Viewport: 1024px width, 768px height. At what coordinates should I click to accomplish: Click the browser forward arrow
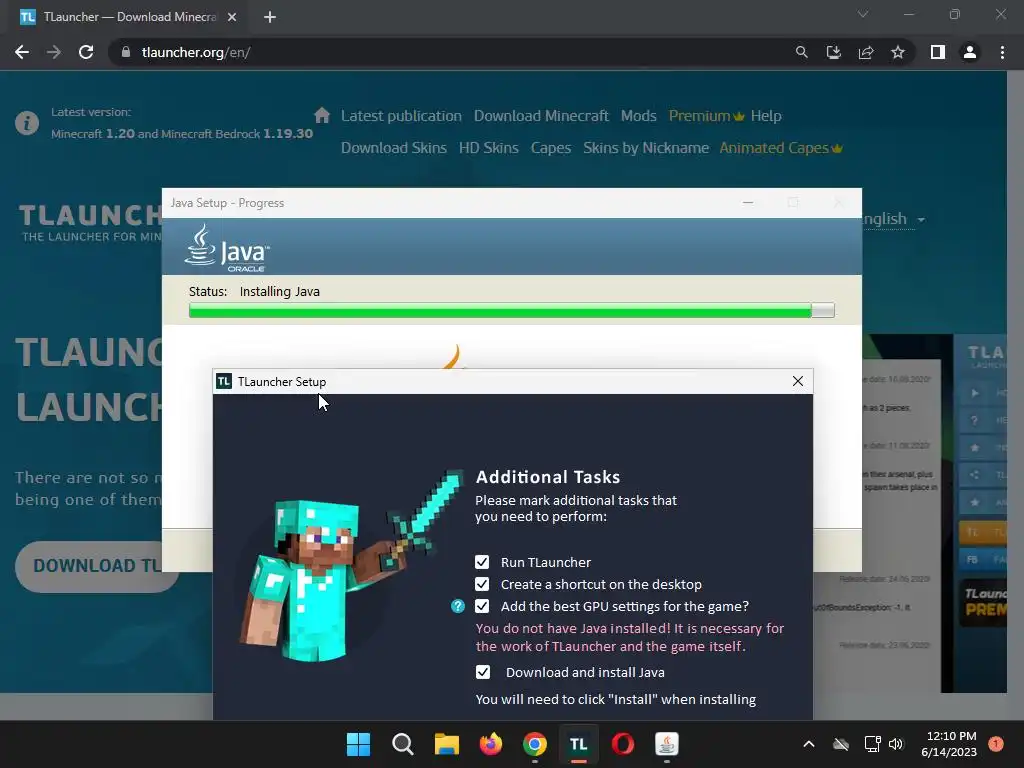pyautogui.click(x=54, y=52)
